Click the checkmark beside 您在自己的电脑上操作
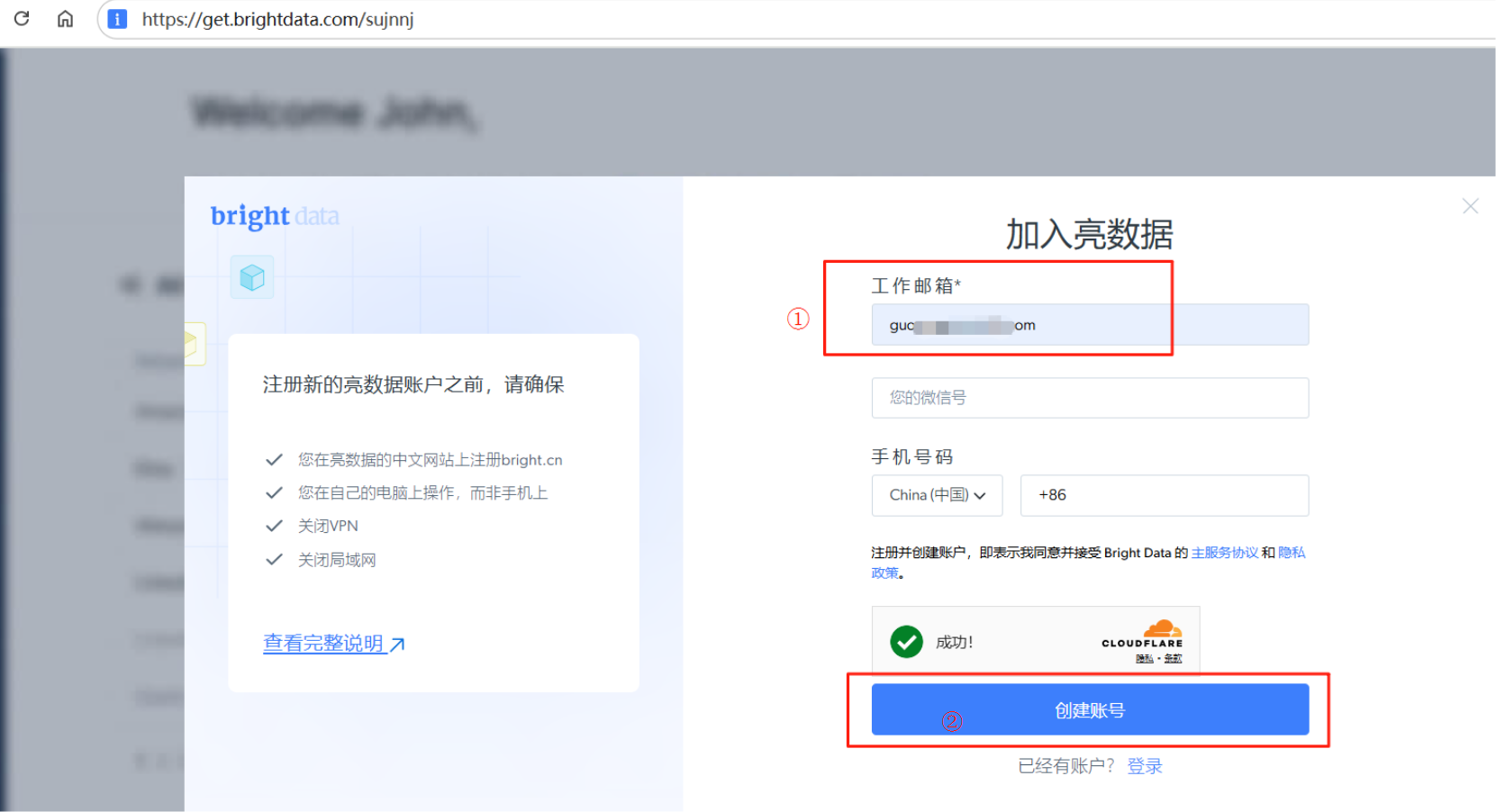The width and height of the screenshot is (1496, 812). pyautogui.click(x=274, y=492)
